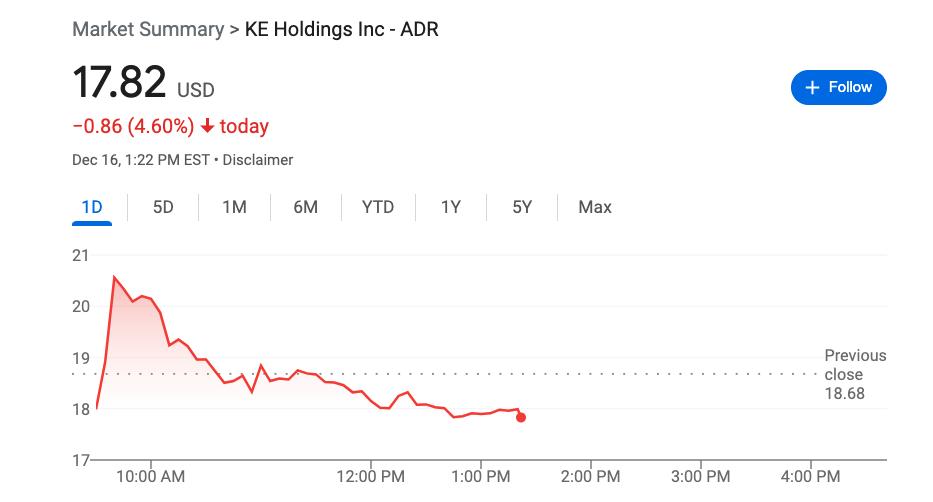Switch to the 5D tab
Viewport: 933px width, 502px height.
tap(163, 207)
